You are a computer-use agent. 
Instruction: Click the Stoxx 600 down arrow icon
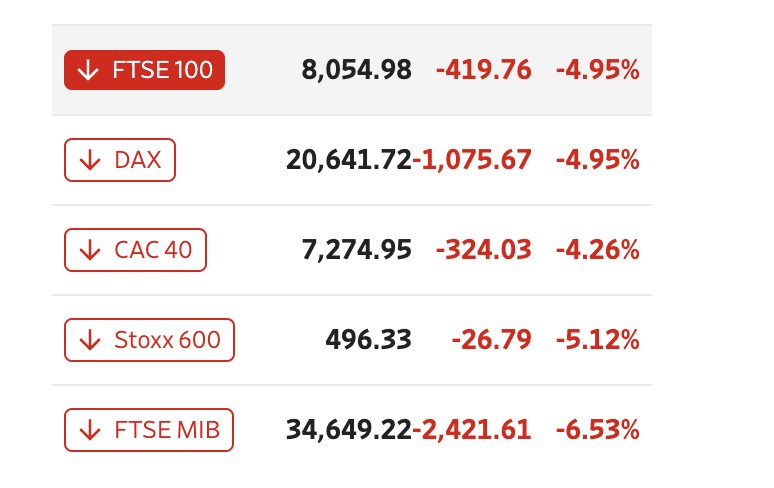[x=89, y=340]
